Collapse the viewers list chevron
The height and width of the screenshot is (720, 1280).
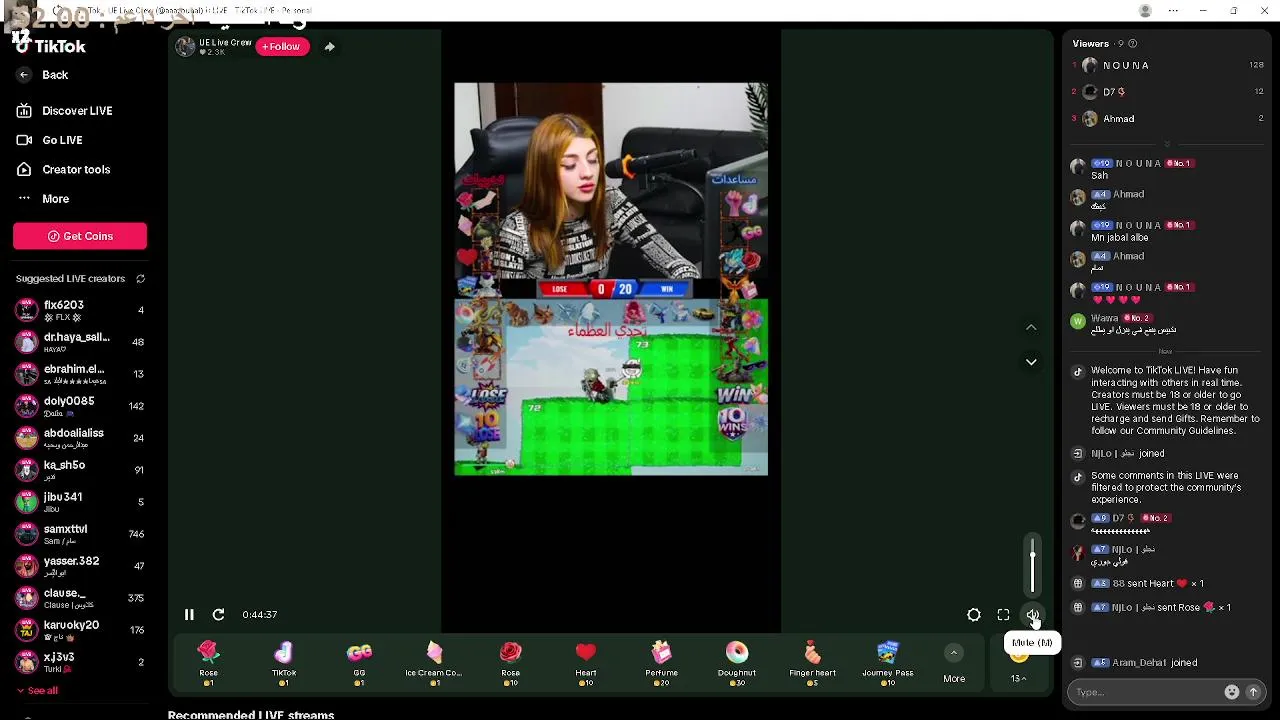coord(1166,144)
